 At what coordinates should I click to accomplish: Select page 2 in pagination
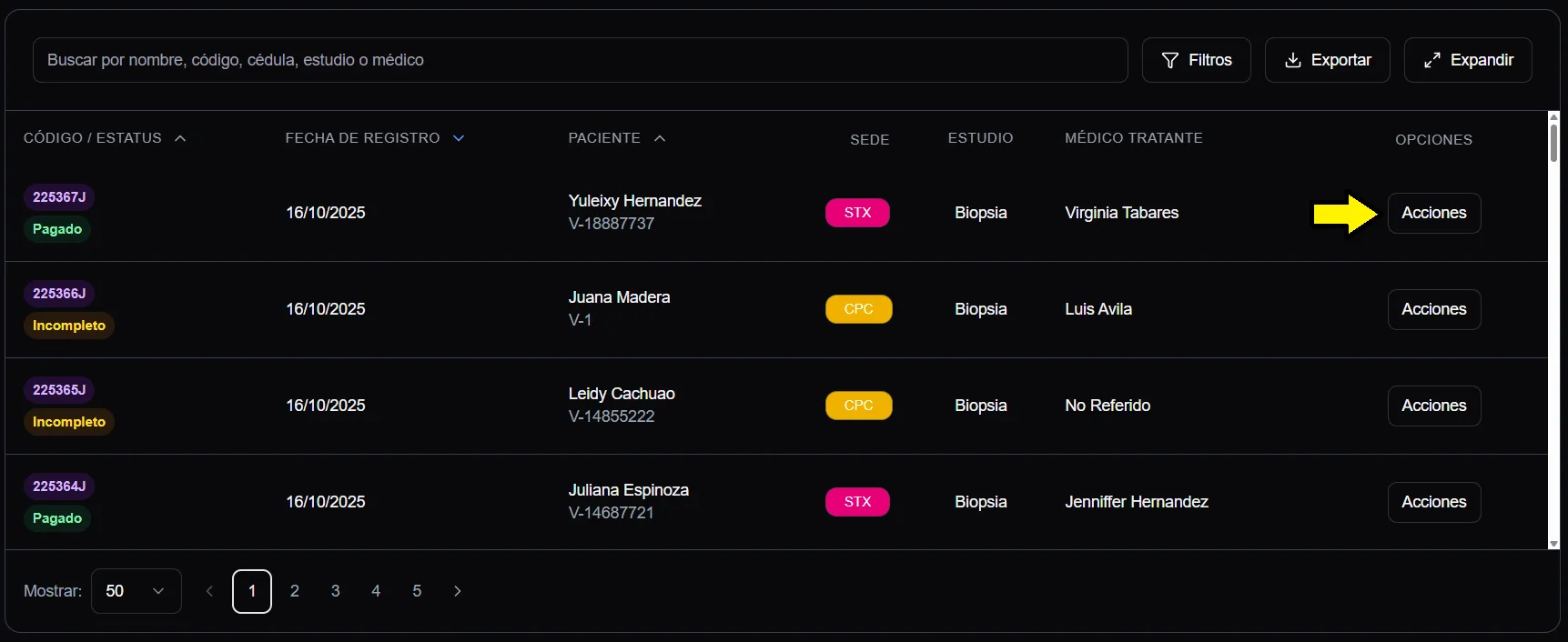tap(295, 591)
